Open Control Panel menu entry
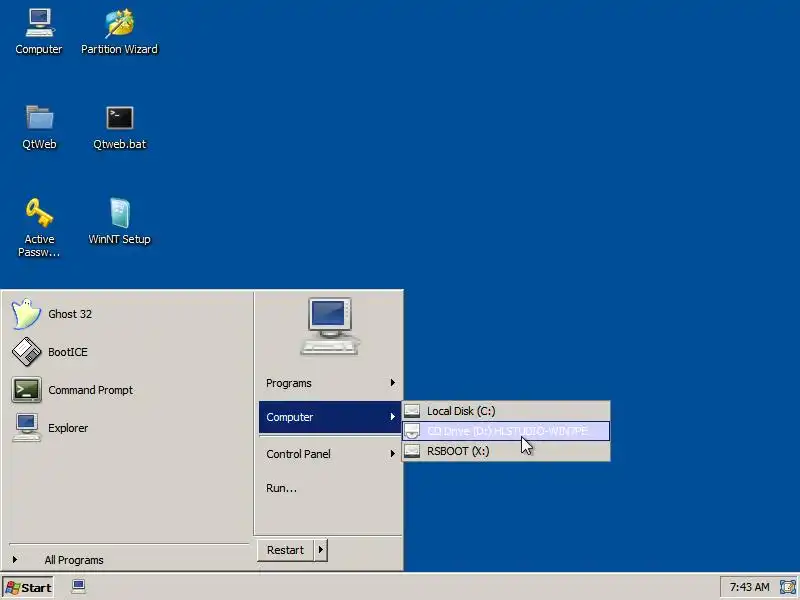 pos(330,454)
